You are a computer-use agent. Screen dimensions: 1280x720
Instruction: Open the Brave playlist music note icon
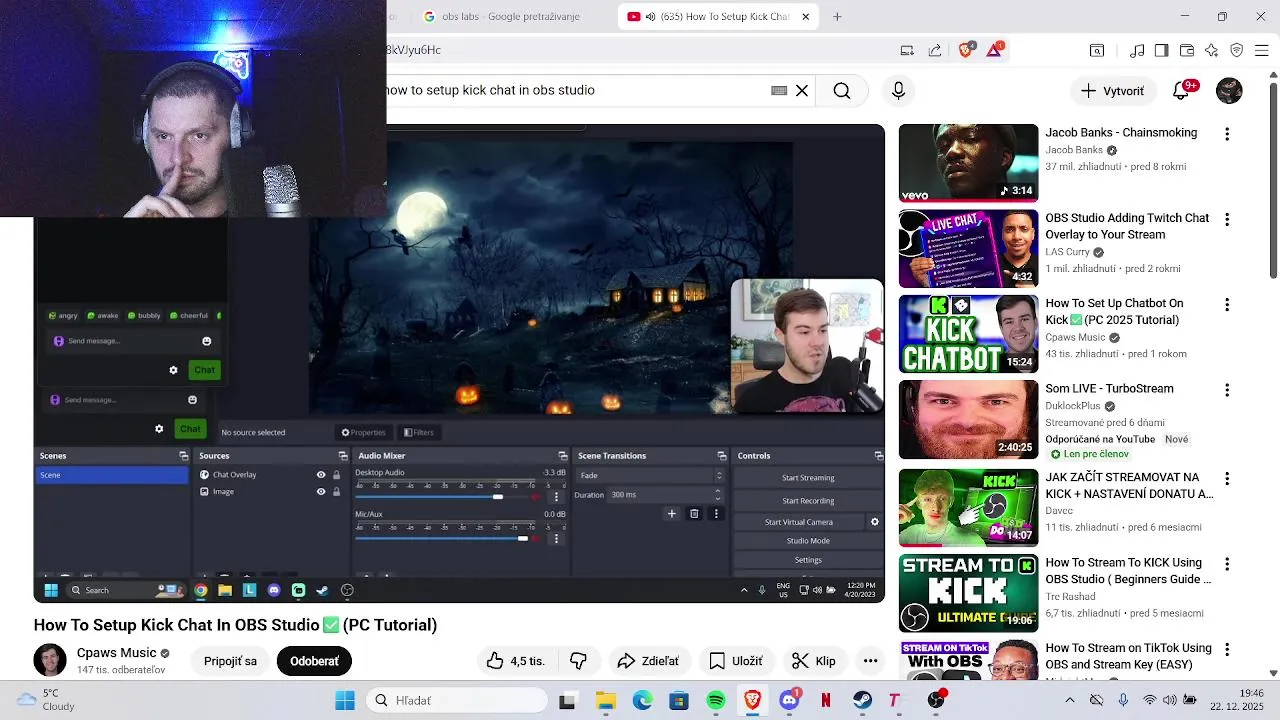[1137, 50]
